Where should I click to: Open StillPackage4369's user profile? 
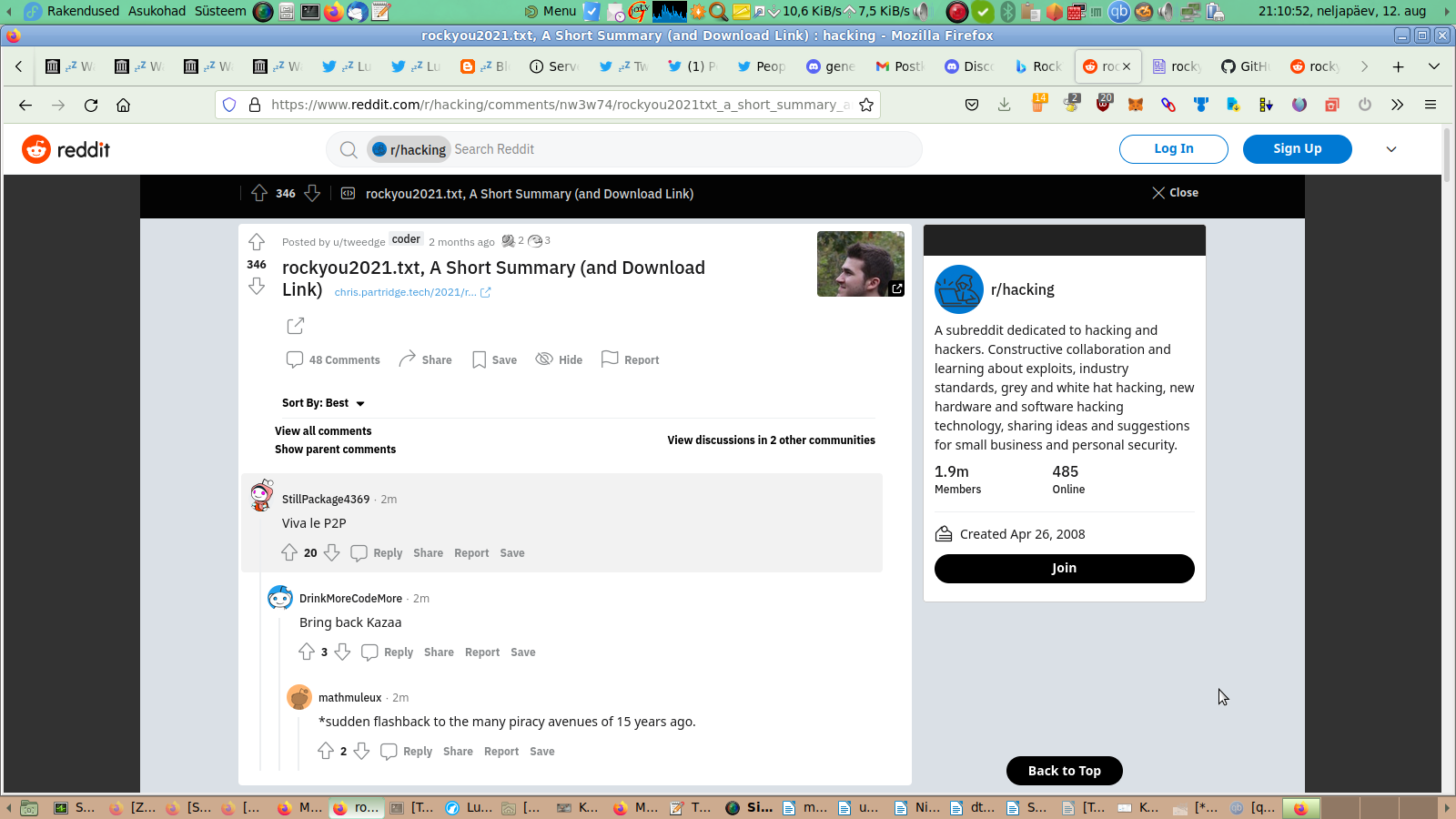(326, 500)
